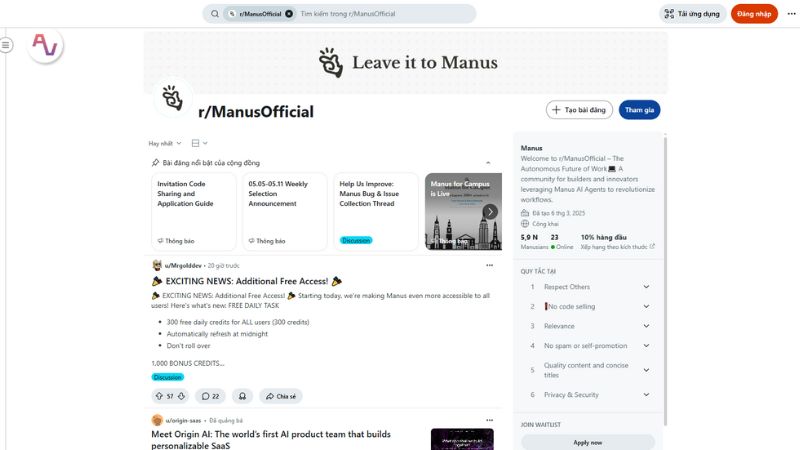Open the Tải ứng dụng app download button
Screen dimensions: 800x450
click(692, 14)
